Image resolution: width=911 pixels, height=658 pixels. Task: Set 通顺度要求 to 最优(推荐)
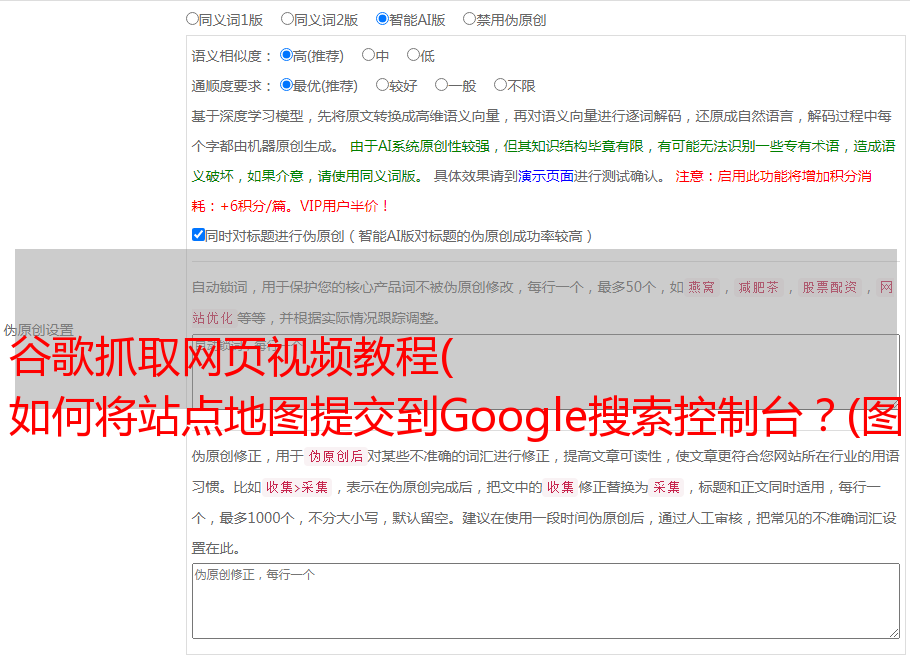pos(286,85)
